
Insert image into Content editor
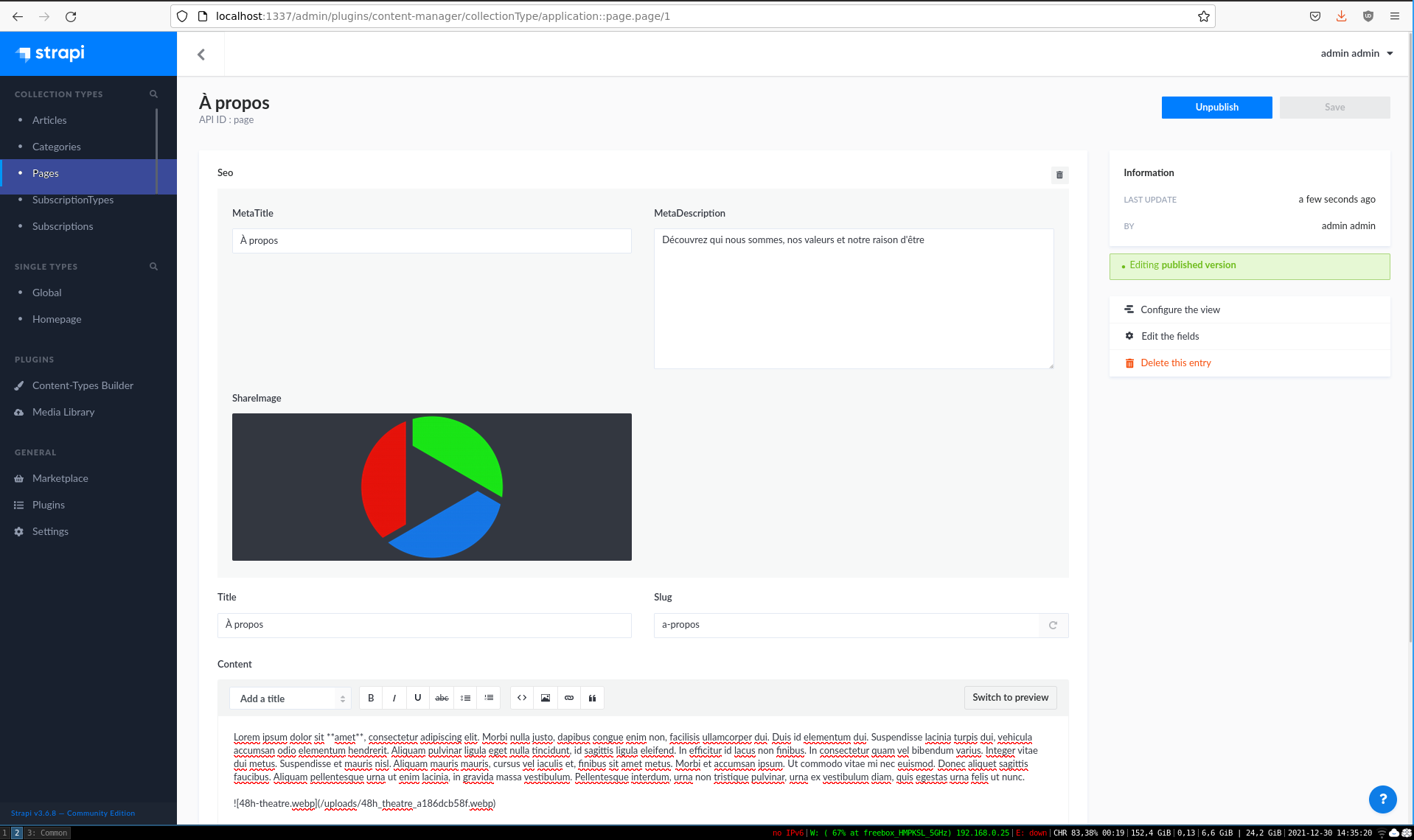click(x=546, y=698)
